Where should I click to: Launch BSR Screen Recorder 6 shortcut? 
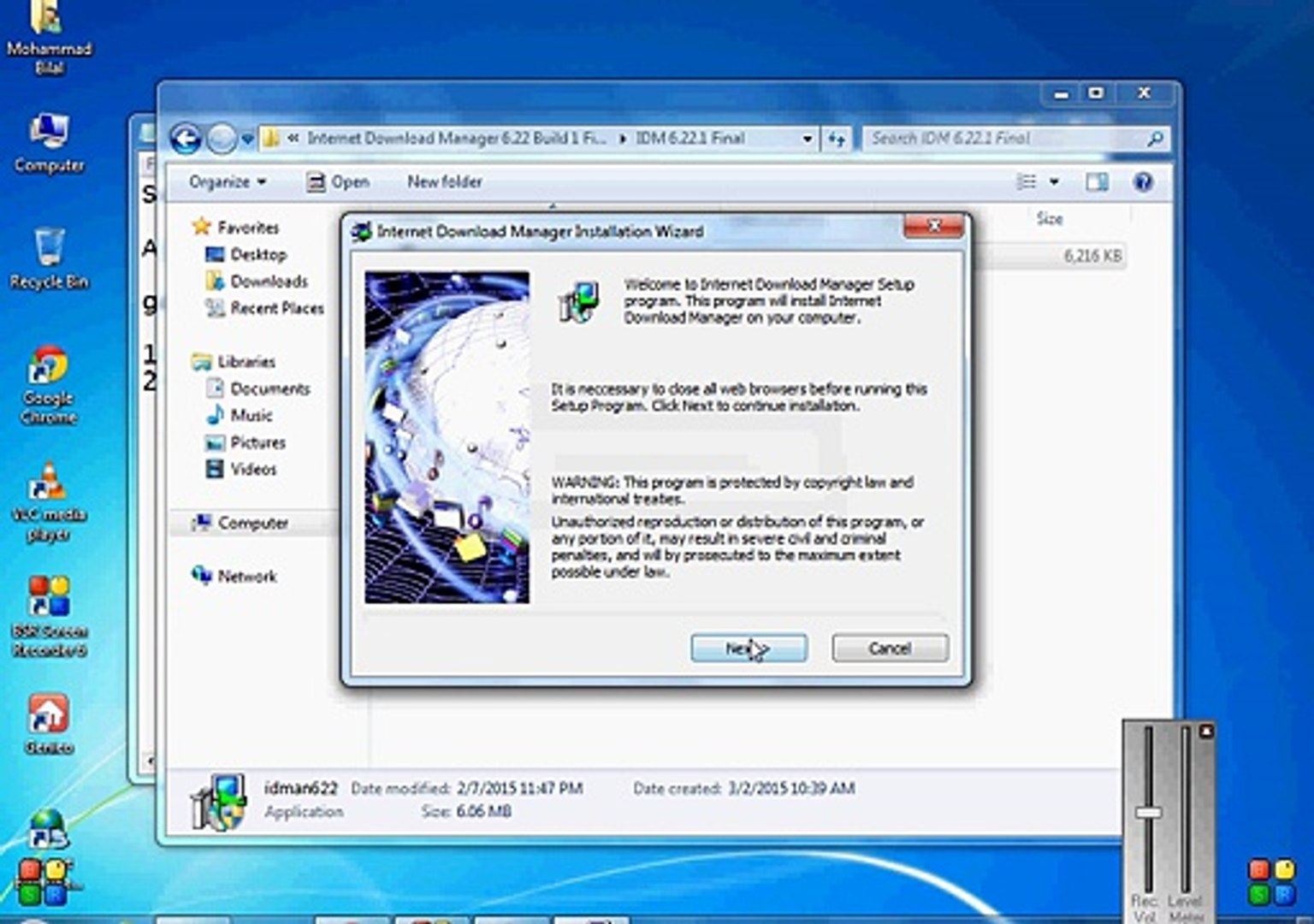[49, 616]
